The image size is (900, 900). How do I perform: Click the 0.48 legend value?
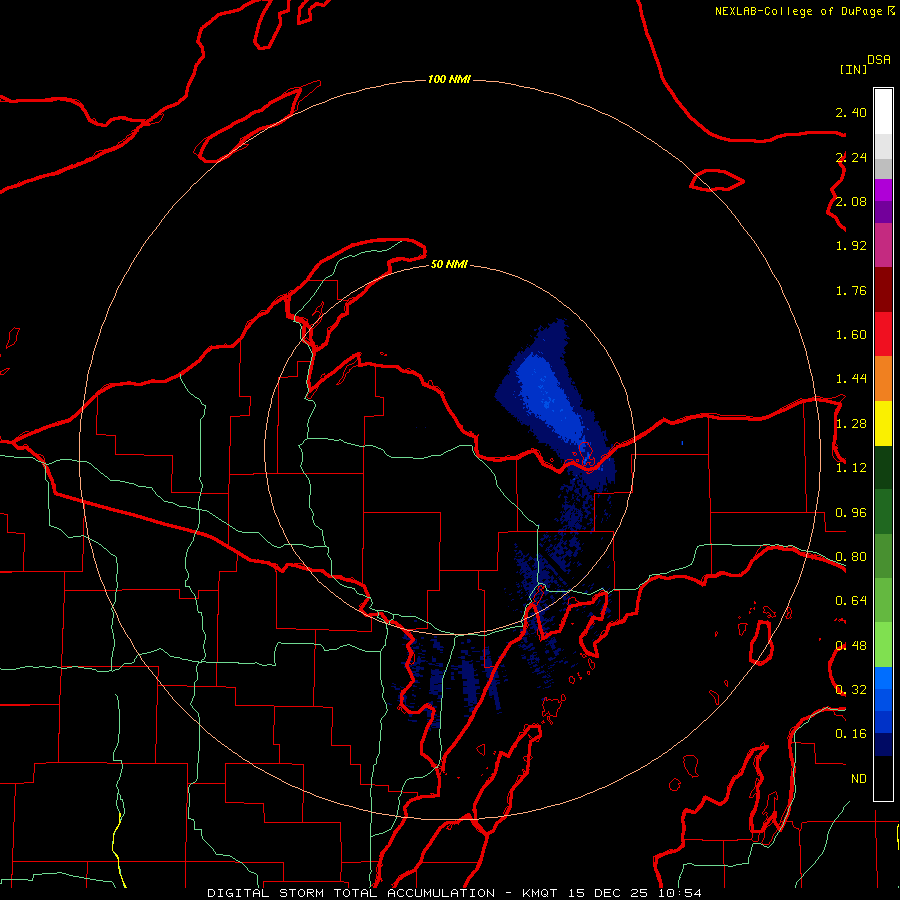click(851, 646)
